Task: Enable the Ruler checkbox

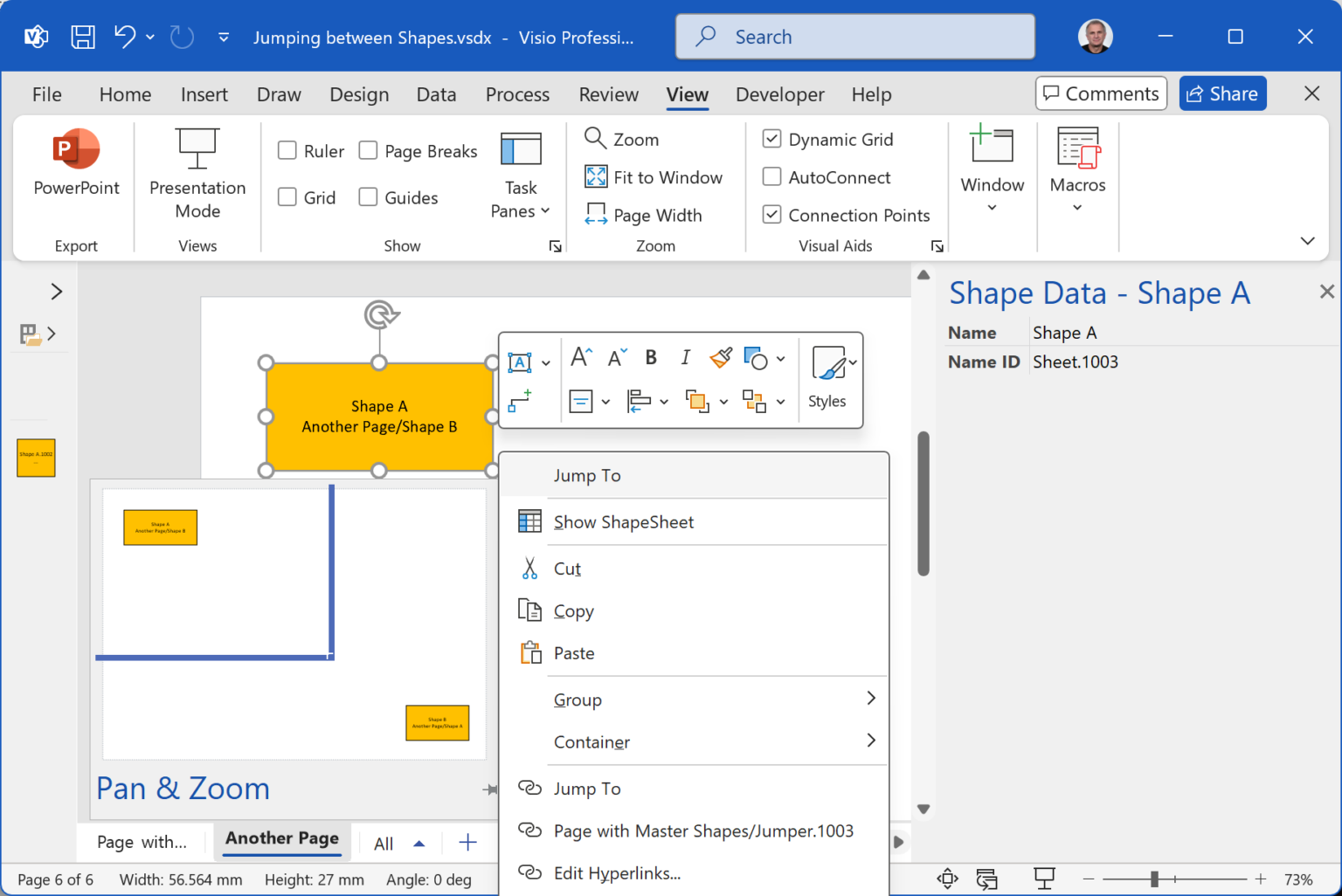Action: click(287, 150)
